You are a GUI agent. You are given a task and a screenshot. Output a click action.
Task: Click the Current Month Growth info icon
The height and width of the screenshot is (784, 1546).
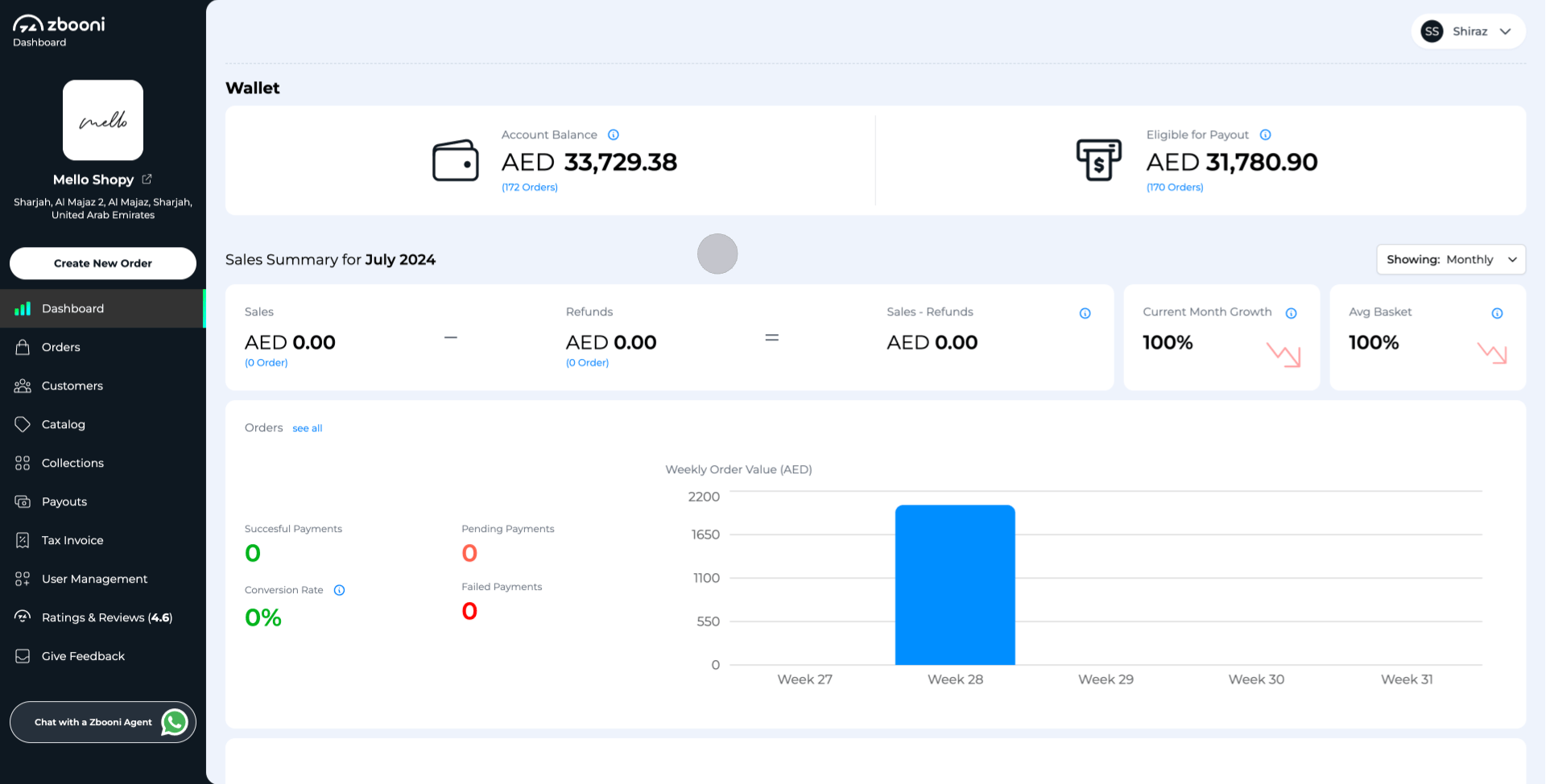pyautogui.click(x=1291, y=313)
